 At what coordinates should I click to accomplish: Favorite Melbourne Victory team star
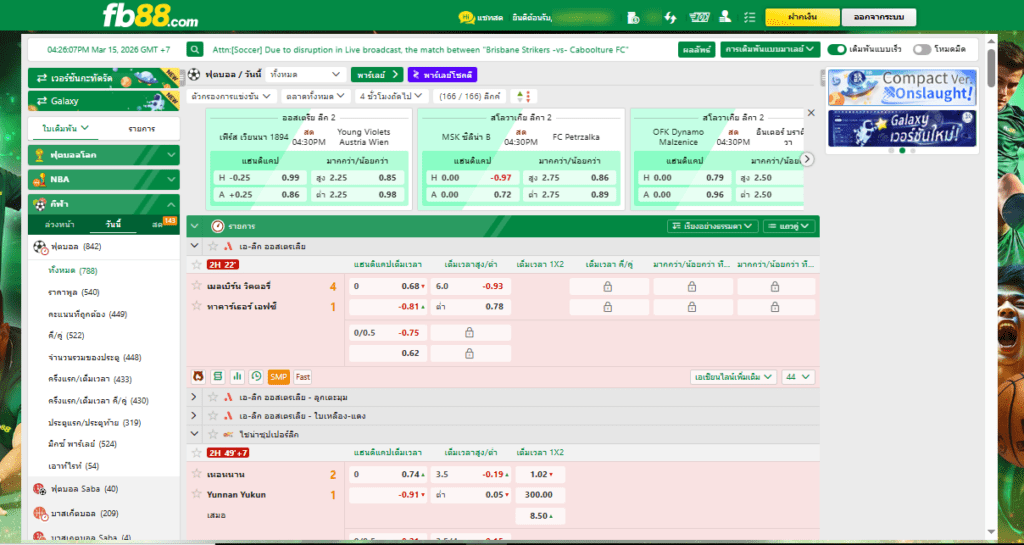[196, 285]
